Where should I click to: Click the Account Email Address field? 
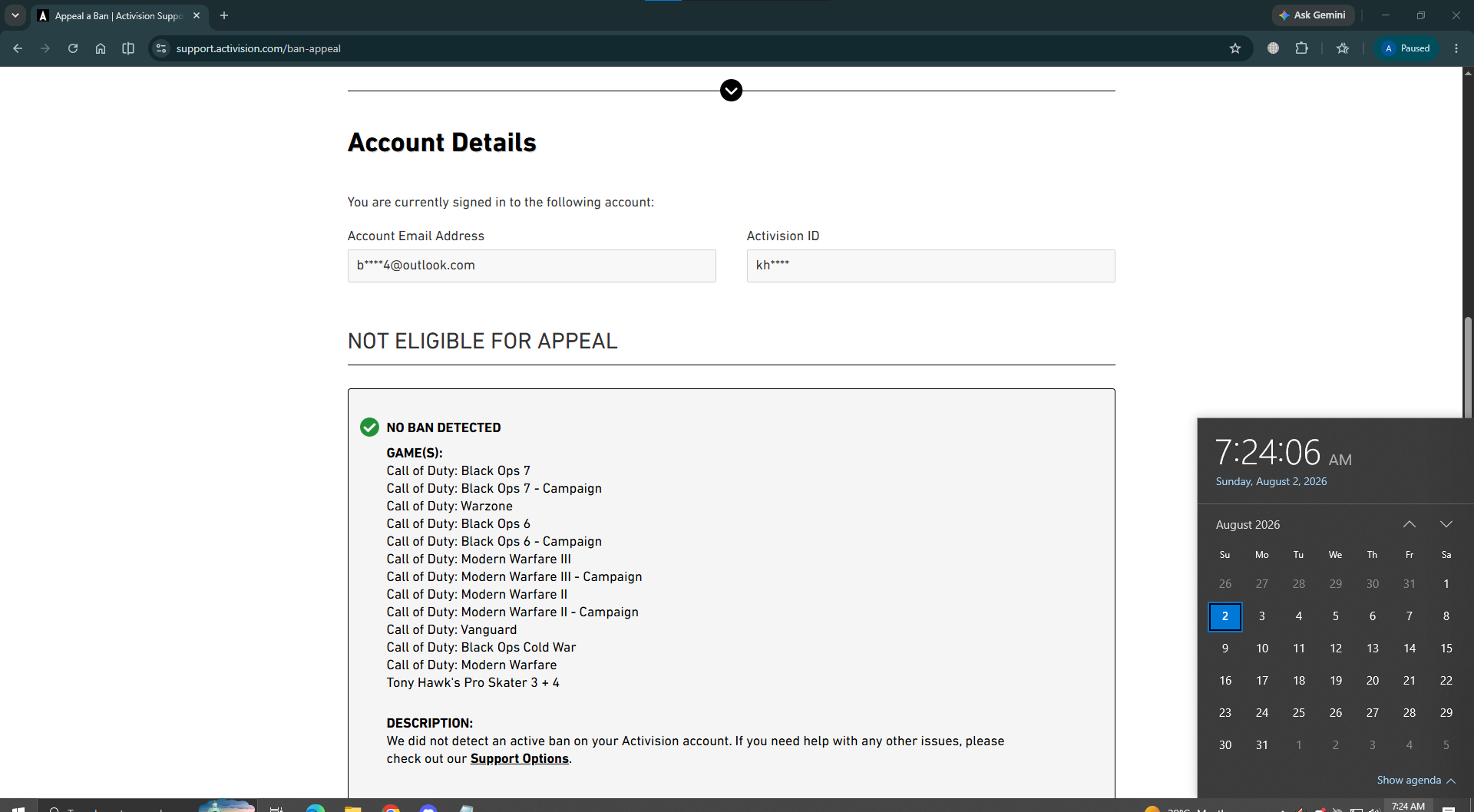(531, 266)
